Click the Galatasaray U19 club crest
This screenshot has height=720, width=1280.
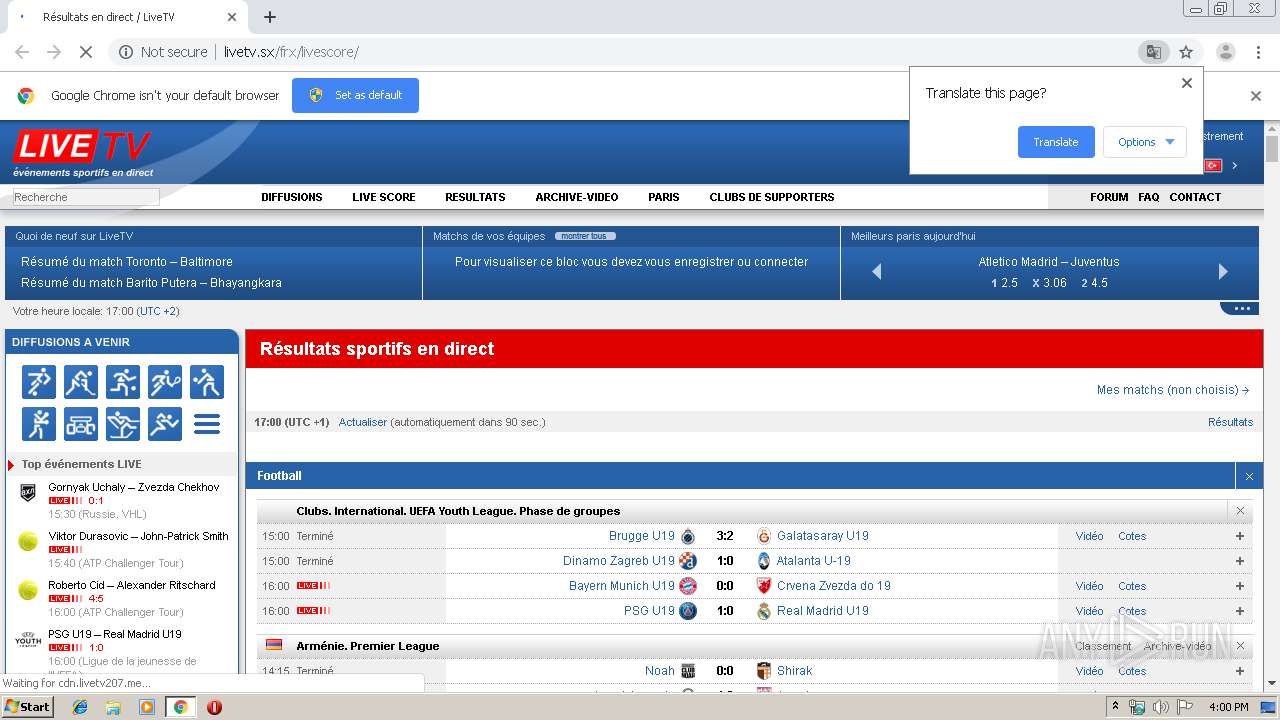tap(764, 536)
